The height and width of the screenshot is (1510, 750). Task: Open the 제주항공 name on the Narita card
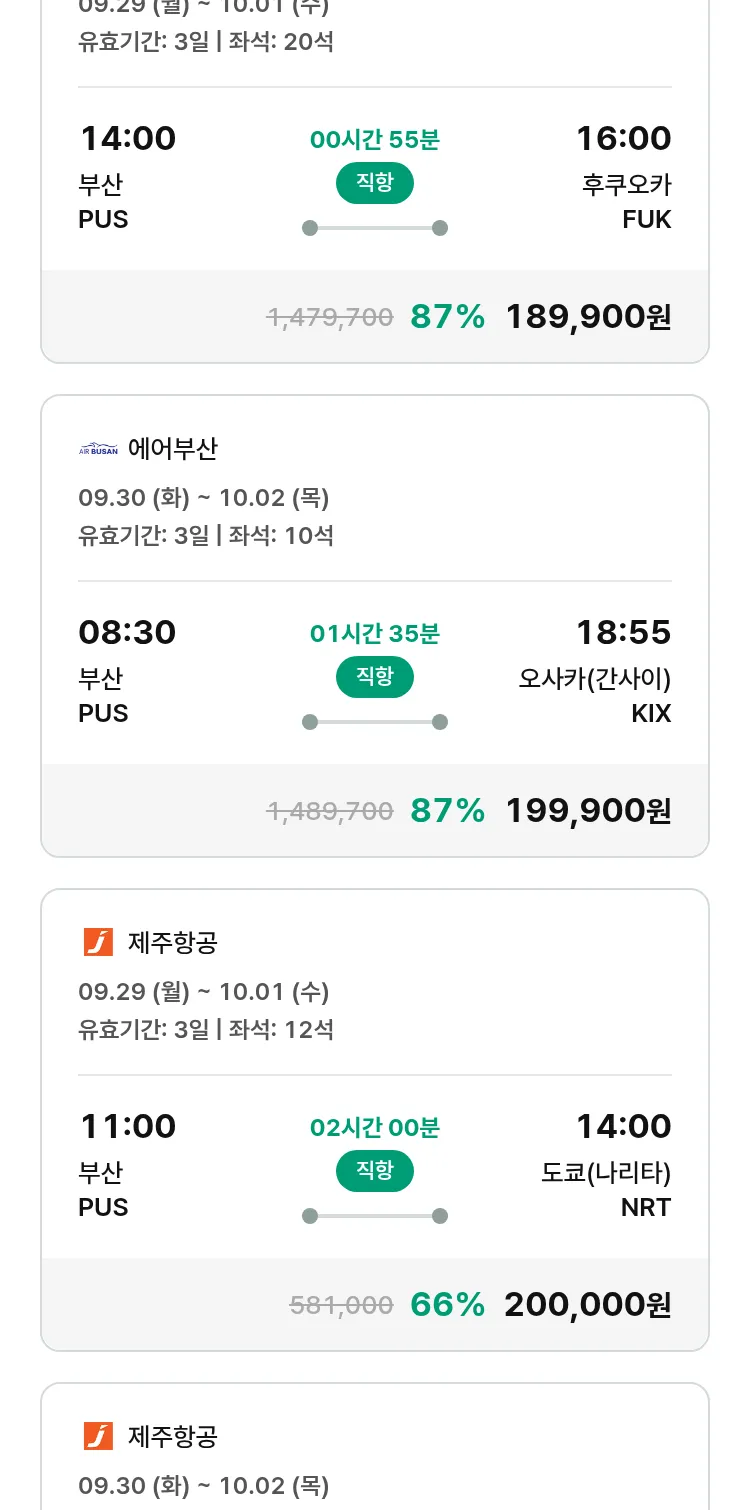coord(172,942)
